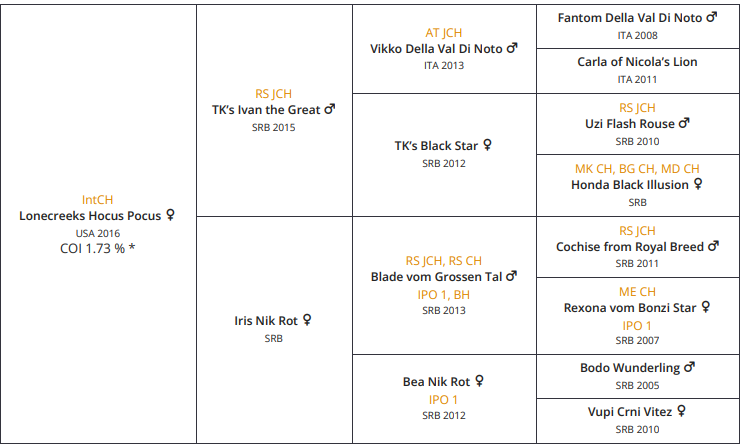
Task: Open Honda Black Illusion profile
Action: 630,185
